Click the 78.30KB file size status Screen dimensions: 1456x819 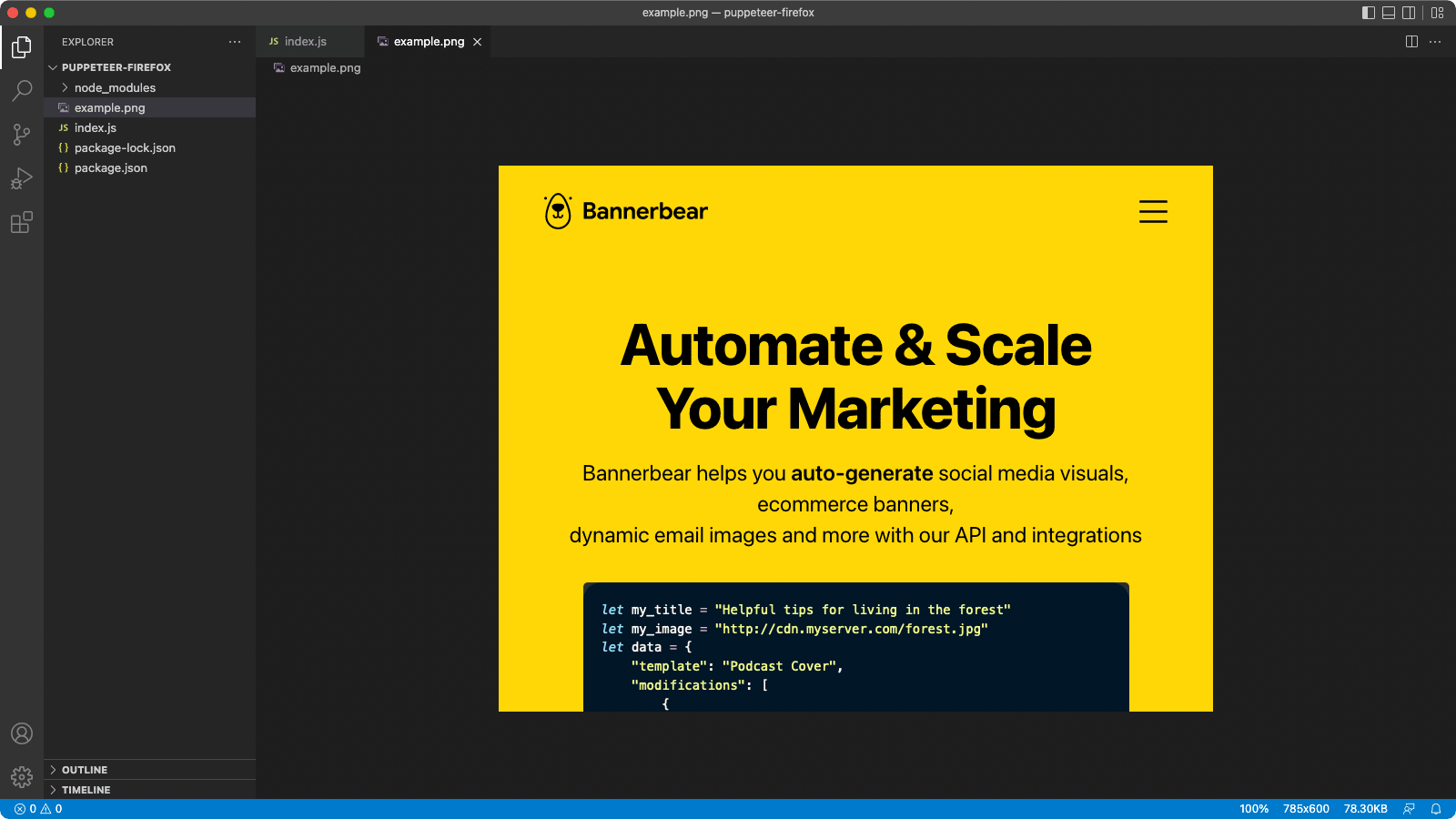[x=1365, y=809]
